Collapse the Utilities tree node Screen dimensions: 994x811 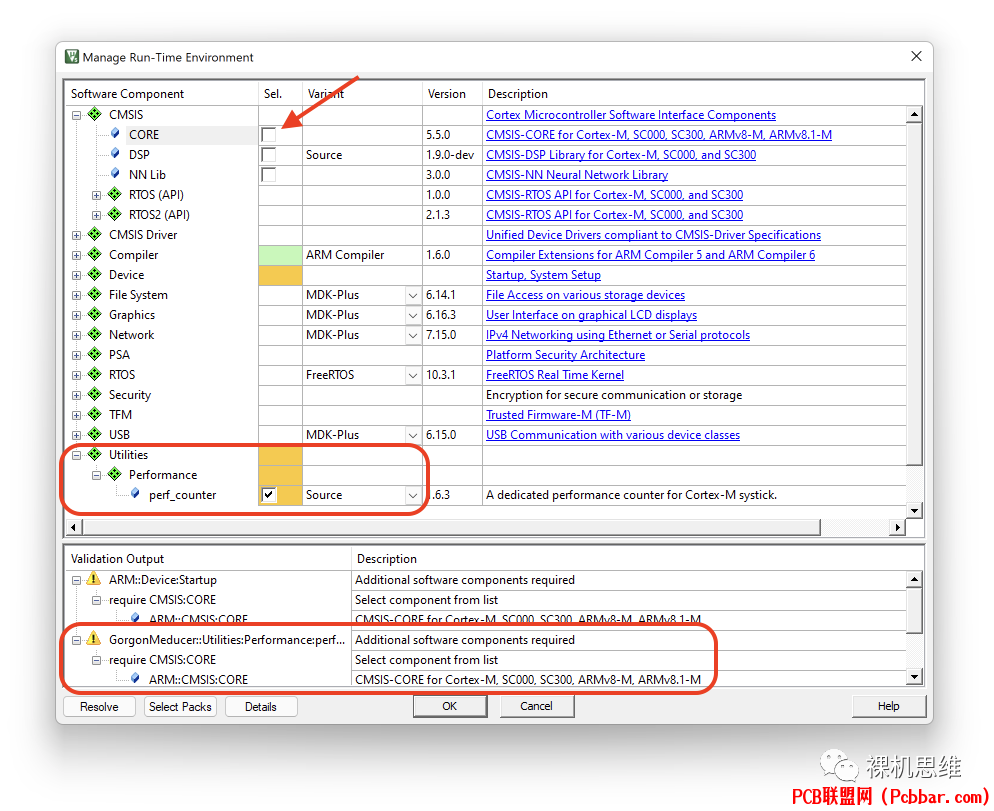[x=77, y=455]
